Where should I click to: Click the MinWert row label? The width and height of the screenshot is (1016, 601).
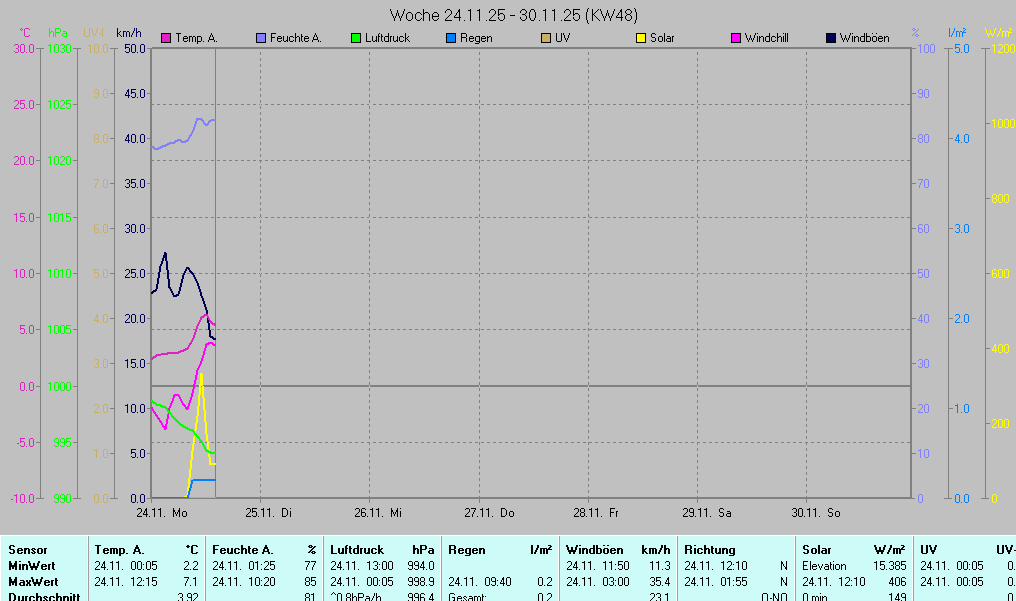pos(31,566)
